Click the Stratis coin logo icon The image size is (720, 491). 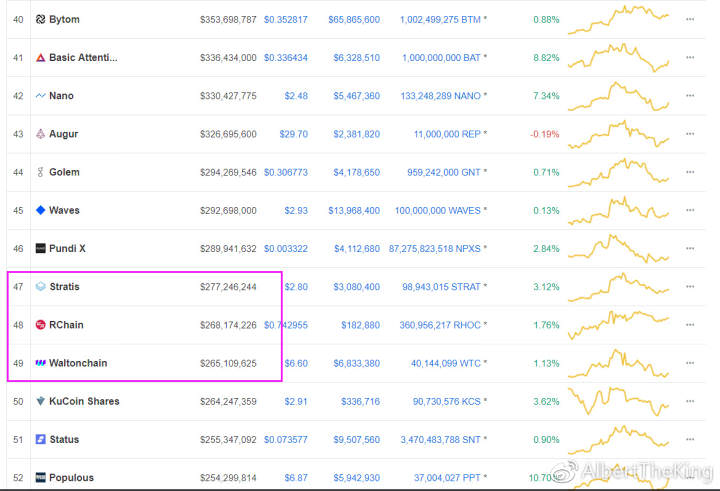(x=40, y=287)
